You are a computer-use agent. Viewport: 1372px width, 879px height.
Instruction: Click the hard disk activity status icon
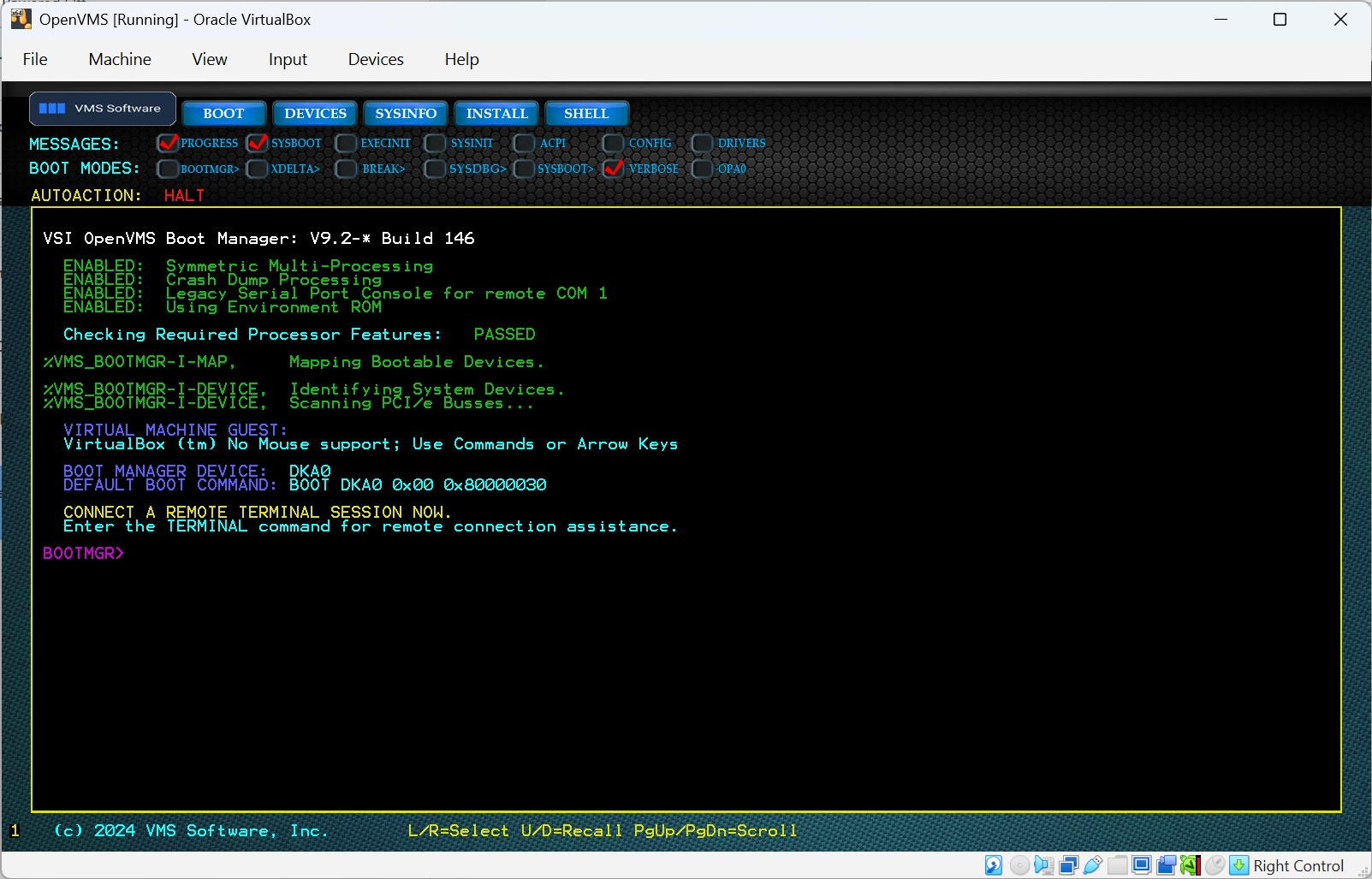click(x=994, y=865)
